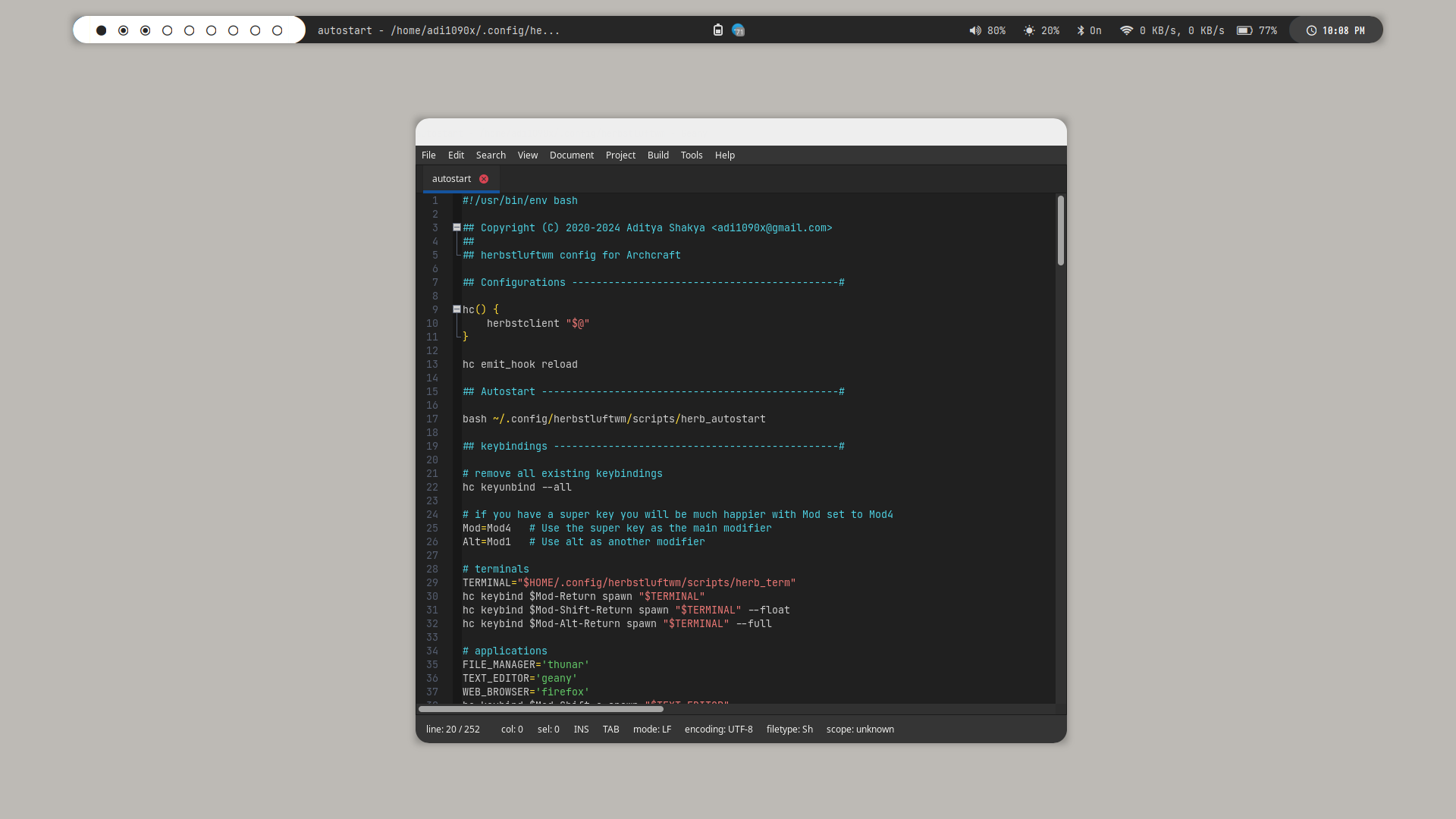The width and height of the screenshot is (1456, 819).
Task: Click the brightness sun icon
Action: click(1029, 31)
